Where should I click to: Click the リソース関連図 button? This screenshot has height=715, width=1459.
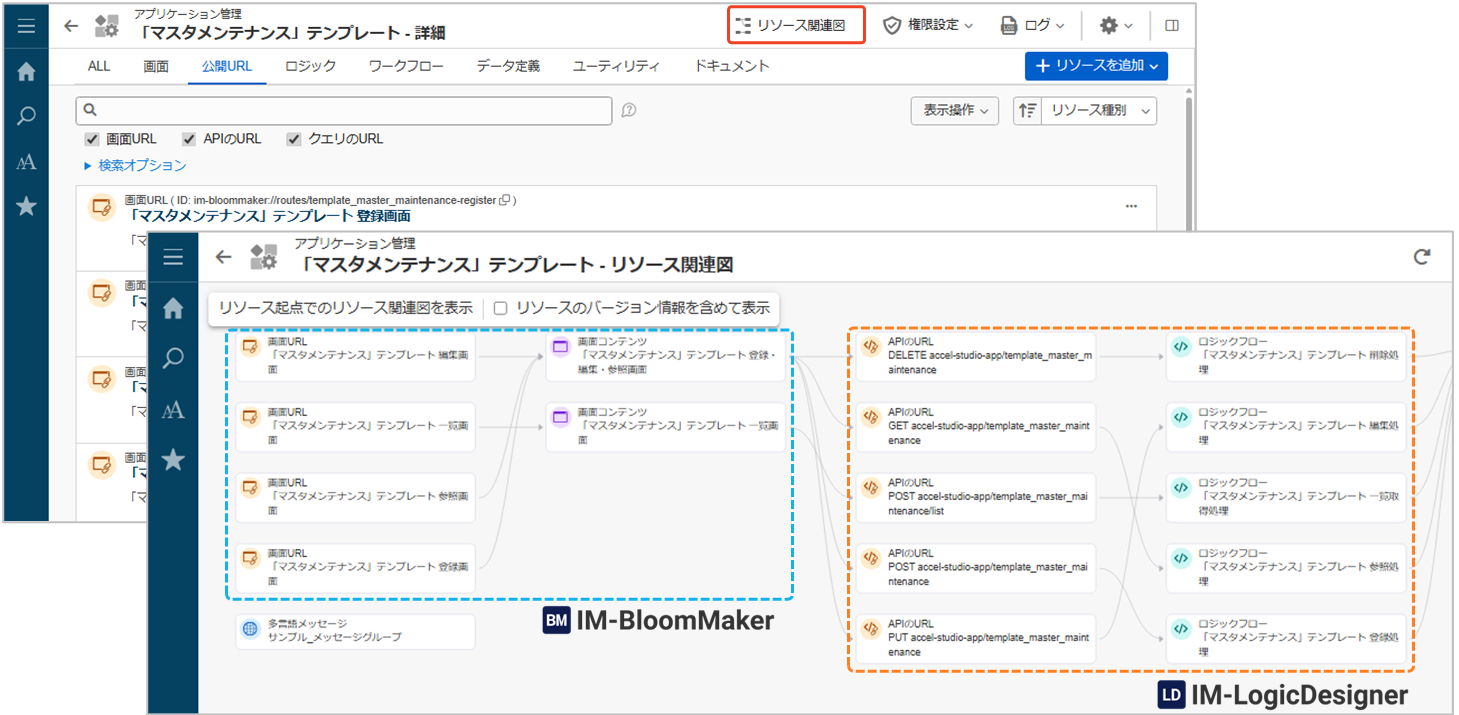[796, 26]
